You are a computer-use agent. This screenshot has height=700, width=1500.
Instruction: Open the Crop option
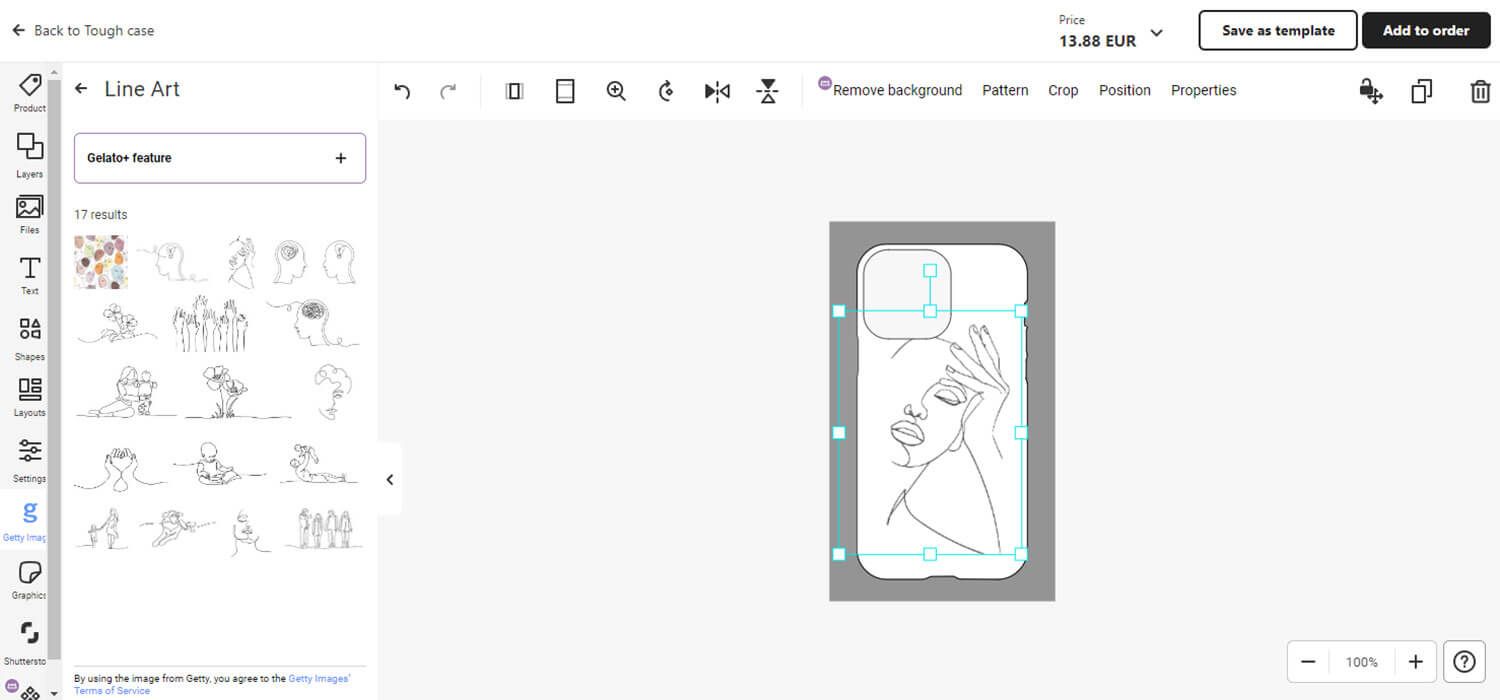[x=1063, y=90]
